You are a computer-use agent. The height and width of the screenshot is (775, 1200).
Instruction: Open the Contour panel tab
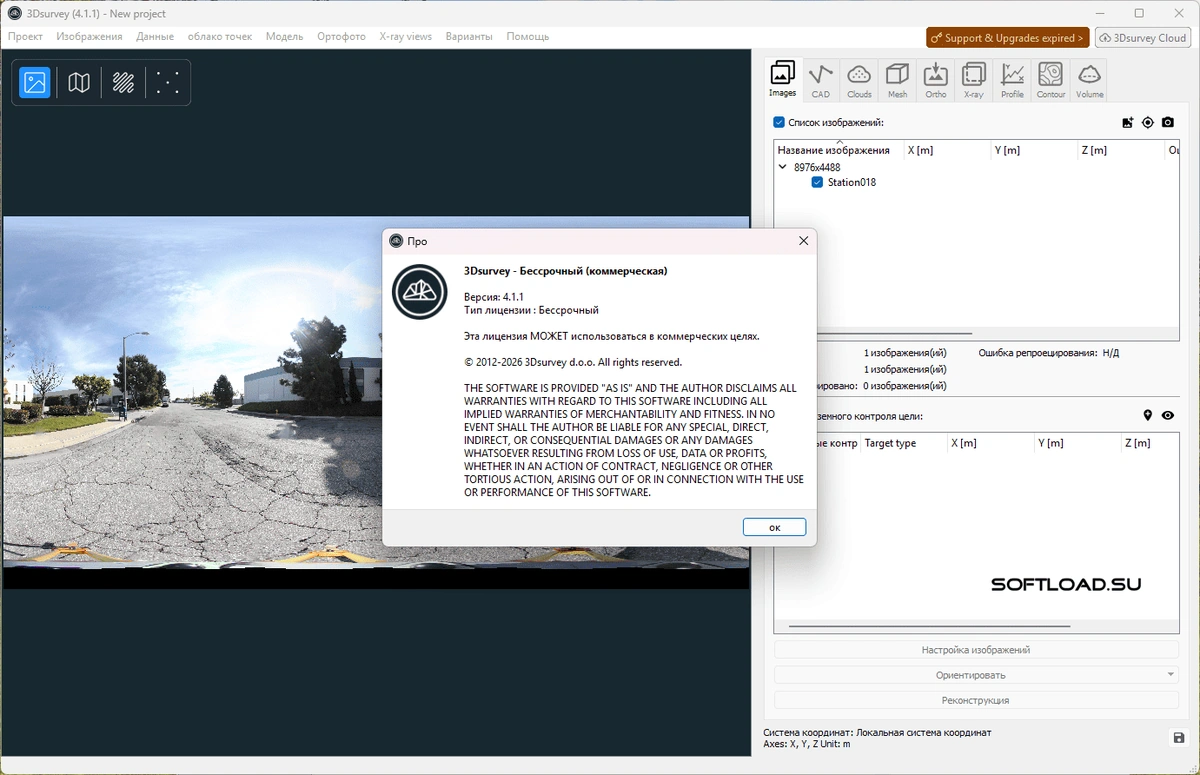1051,80
